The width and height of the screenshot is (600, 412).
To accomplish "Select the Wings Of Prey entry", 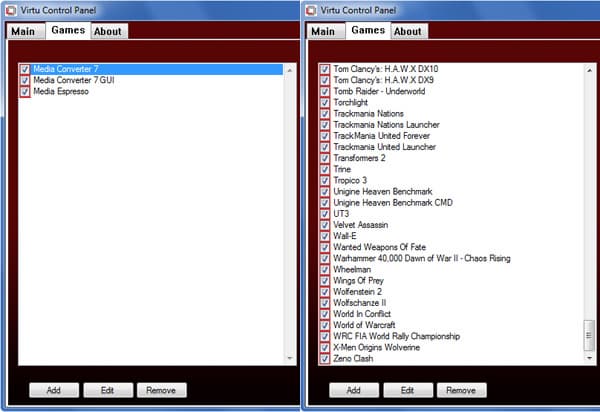I will pos(358,281).
